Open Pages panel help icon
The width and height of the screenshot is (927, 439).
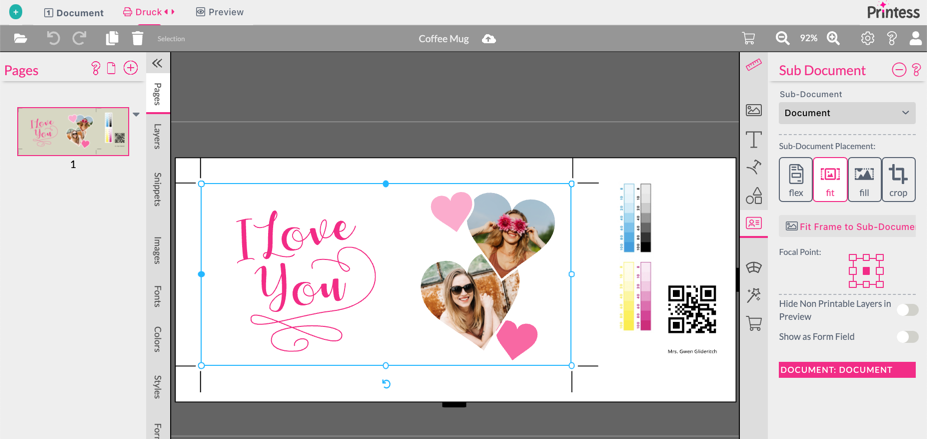[96, 69]
